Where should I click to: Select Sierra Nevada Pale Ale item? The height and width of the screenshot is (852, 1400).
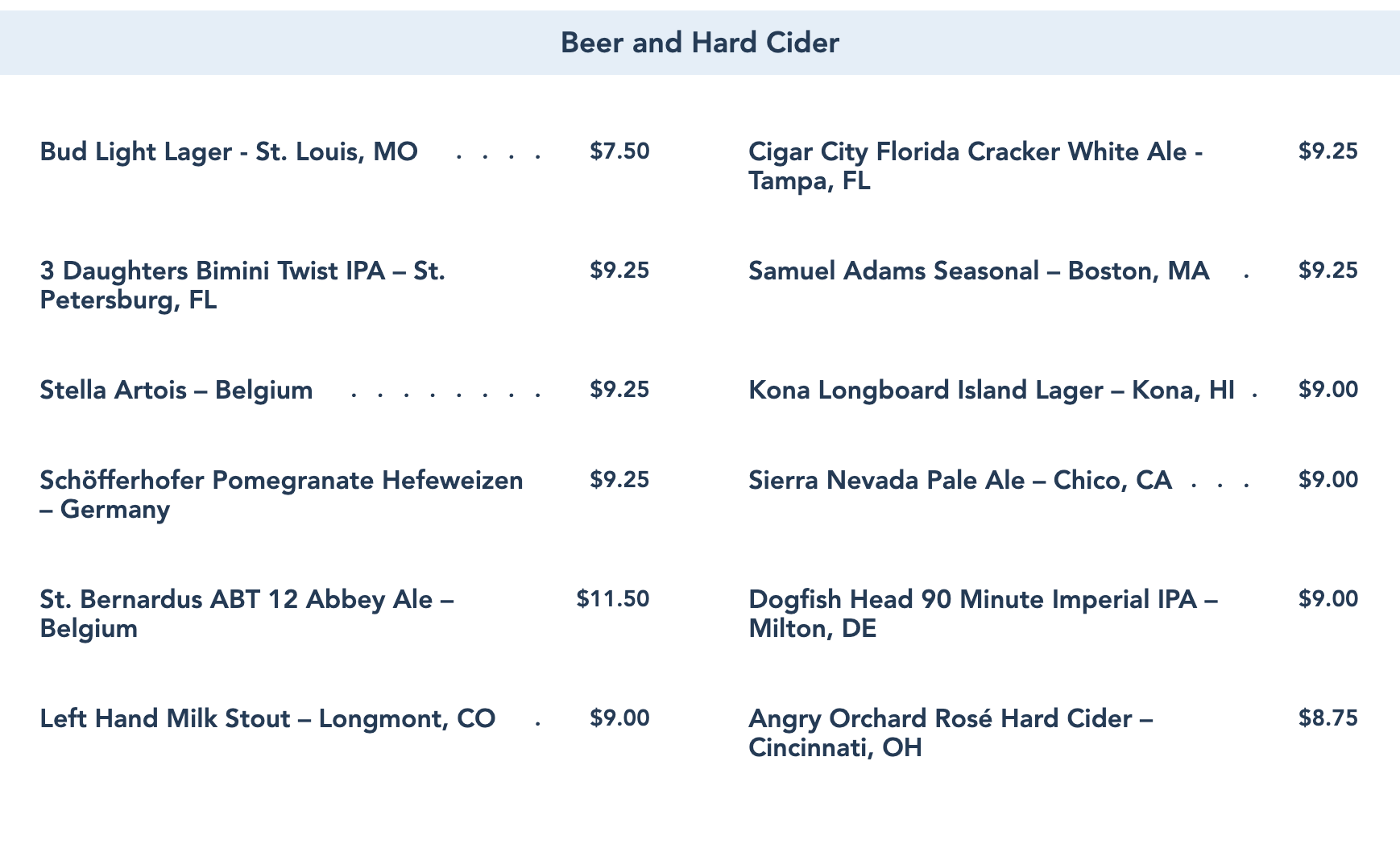point(960,480)
